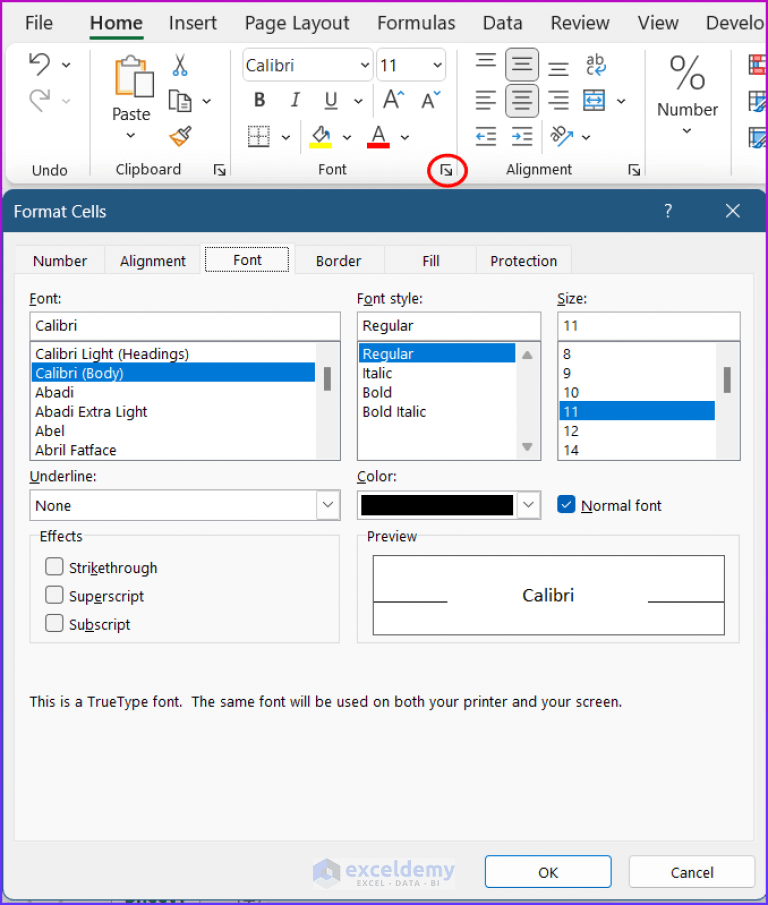The height and width of the screenshot is (905, 768).
Task: Expand the ribbon font size dropdown
Action: point(437,65)
